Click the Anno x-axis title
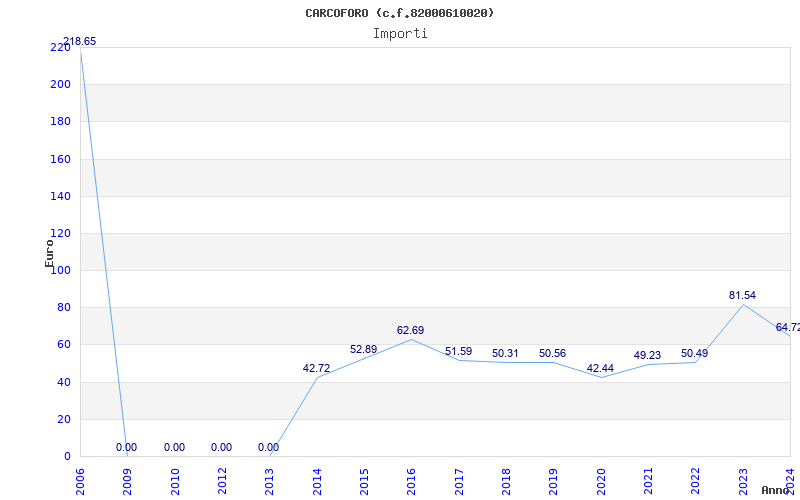 tap(776, 490)
